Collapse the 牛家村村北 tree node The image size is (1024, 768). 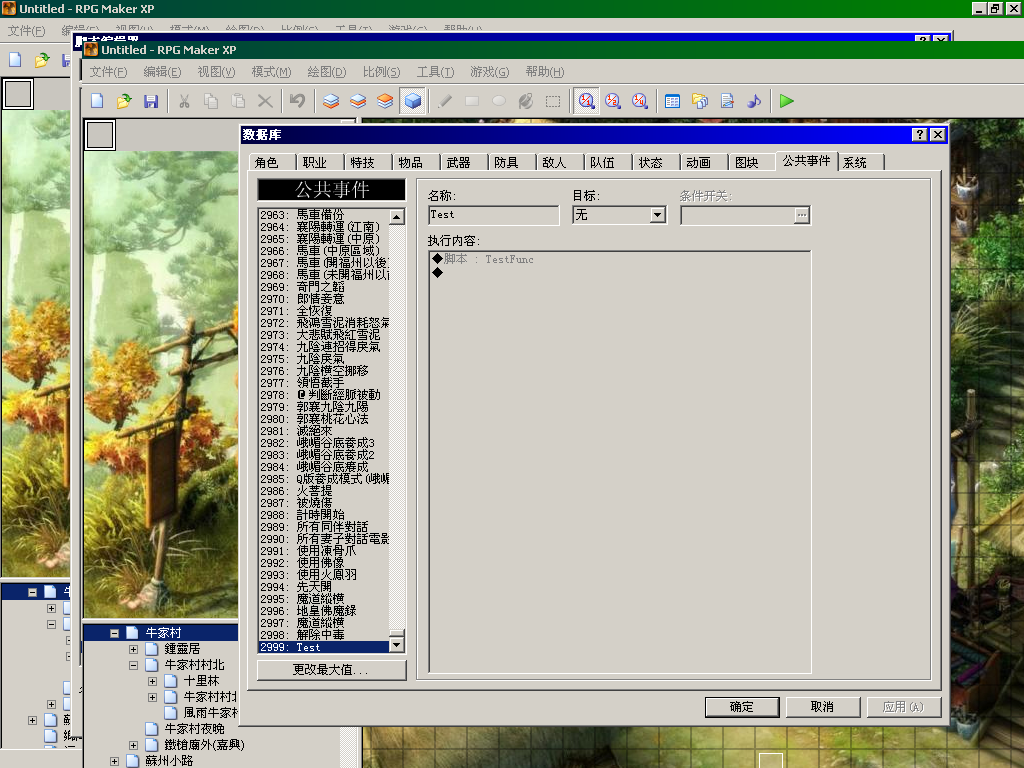tap(133, 665)
